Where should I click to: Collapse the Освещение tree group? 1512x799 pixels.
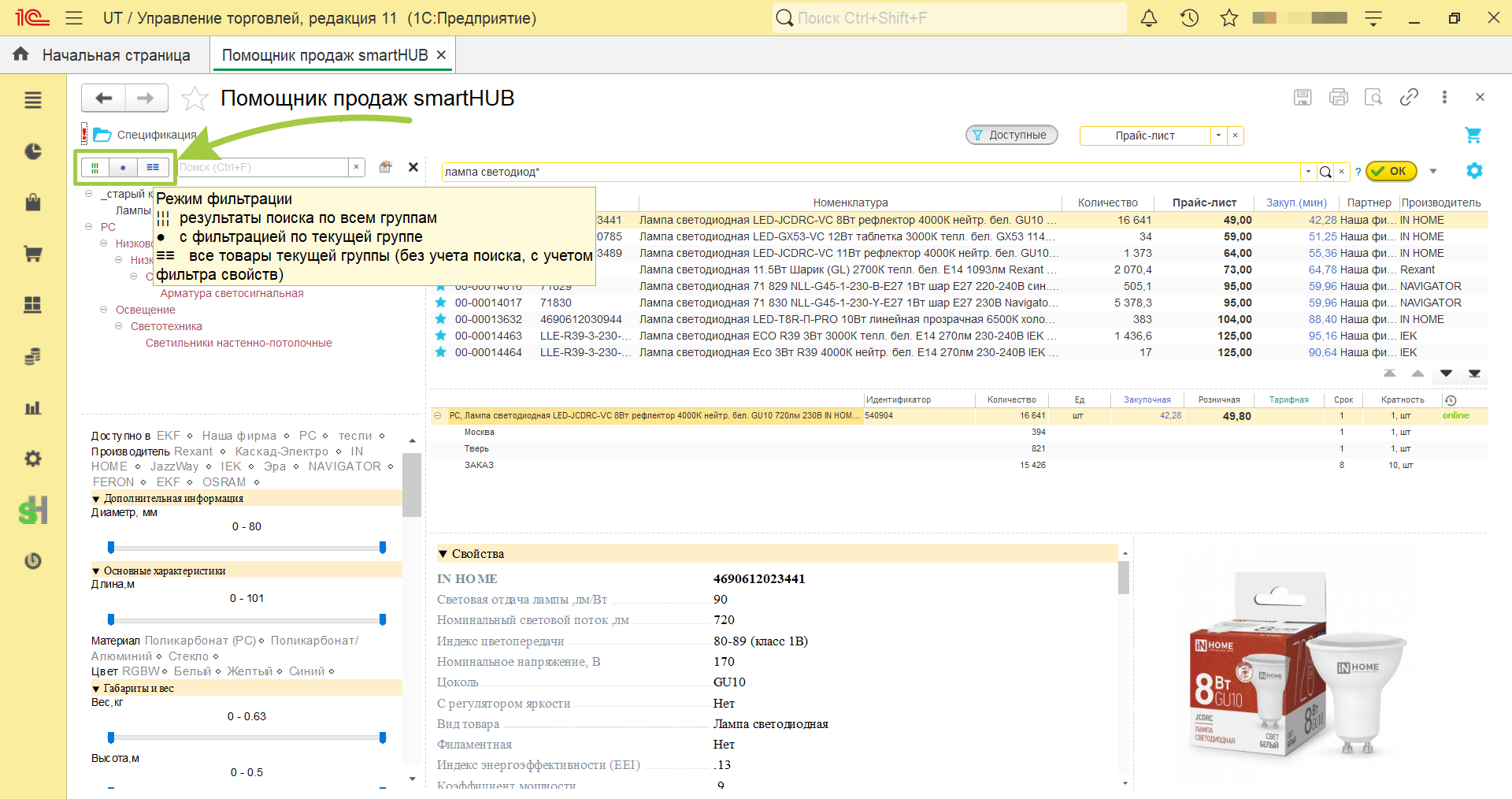coord(103,310)
